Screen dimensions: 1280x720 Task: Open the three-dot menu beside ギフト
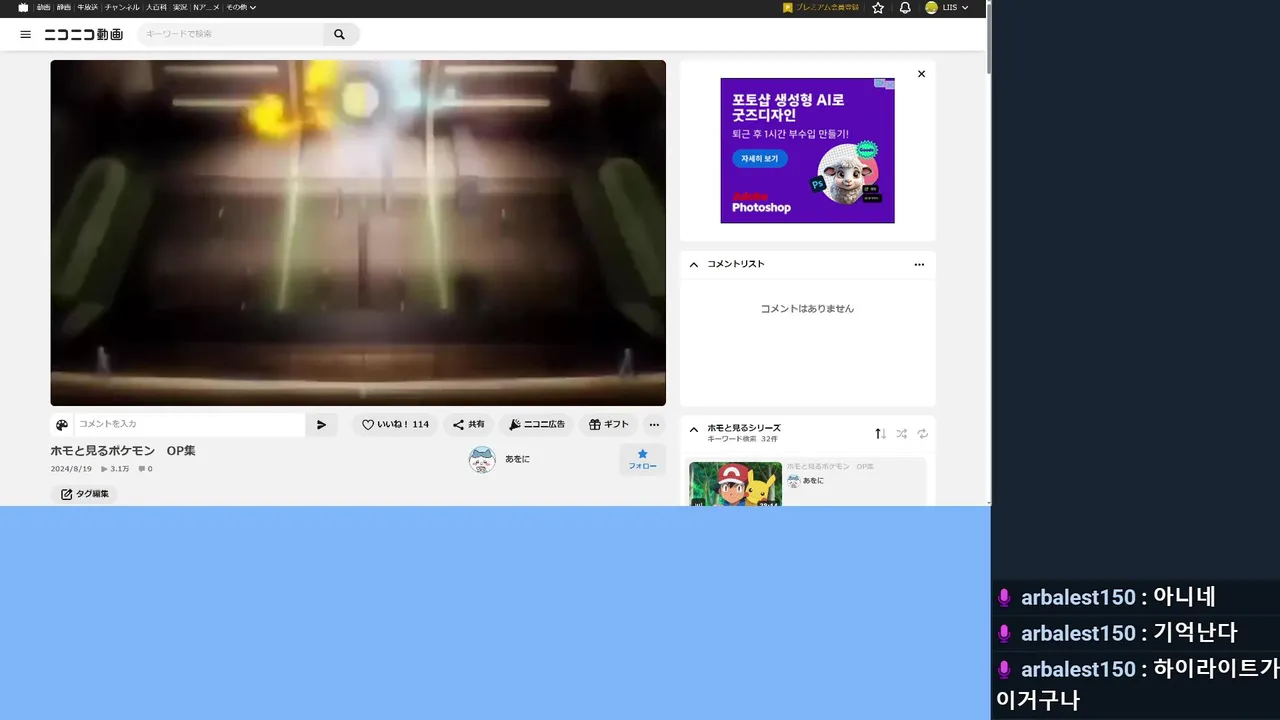654,425
